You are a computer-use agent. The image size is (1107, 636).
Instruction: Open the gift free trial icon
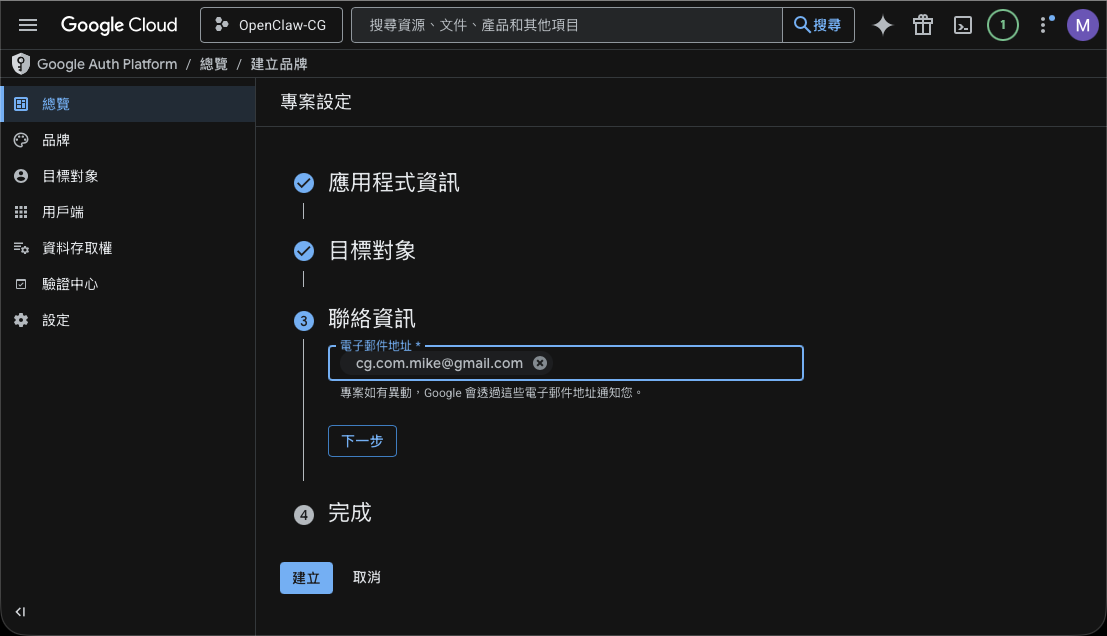(922, 25)
